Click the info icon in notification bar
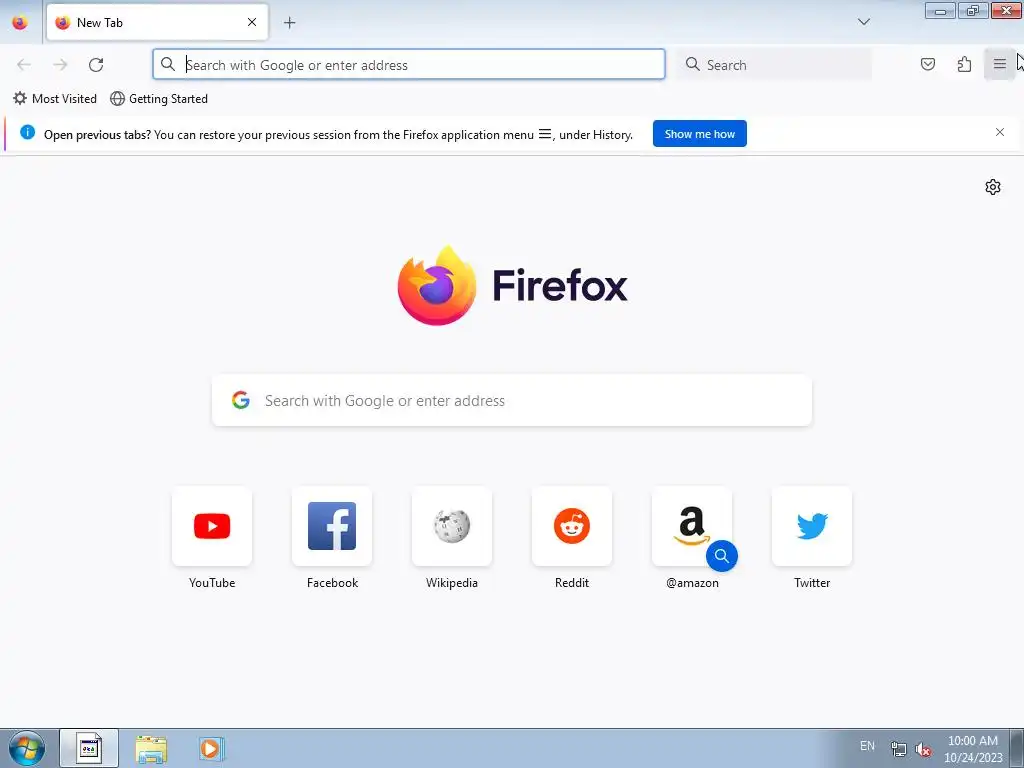 (x=27, y=133)
